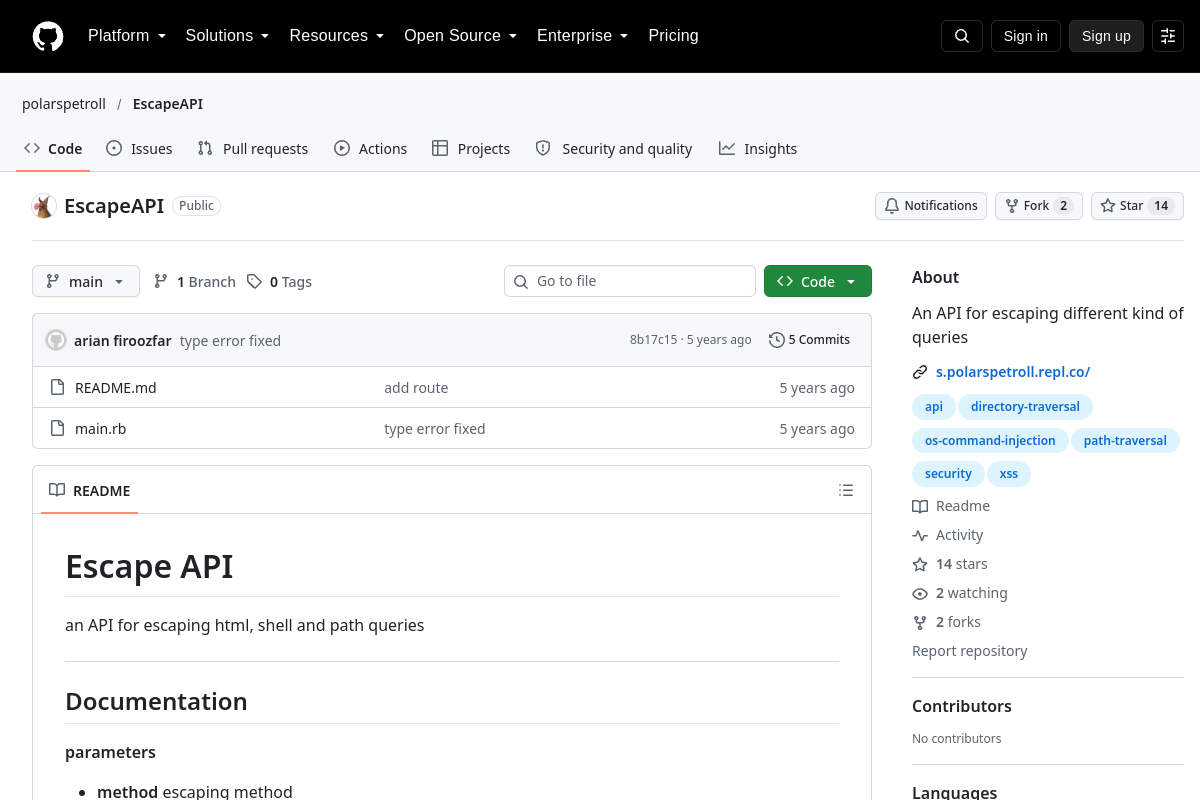Click the README outline list icon
1200x800 pixels.
pyautogui.click(x=846, y=490)
